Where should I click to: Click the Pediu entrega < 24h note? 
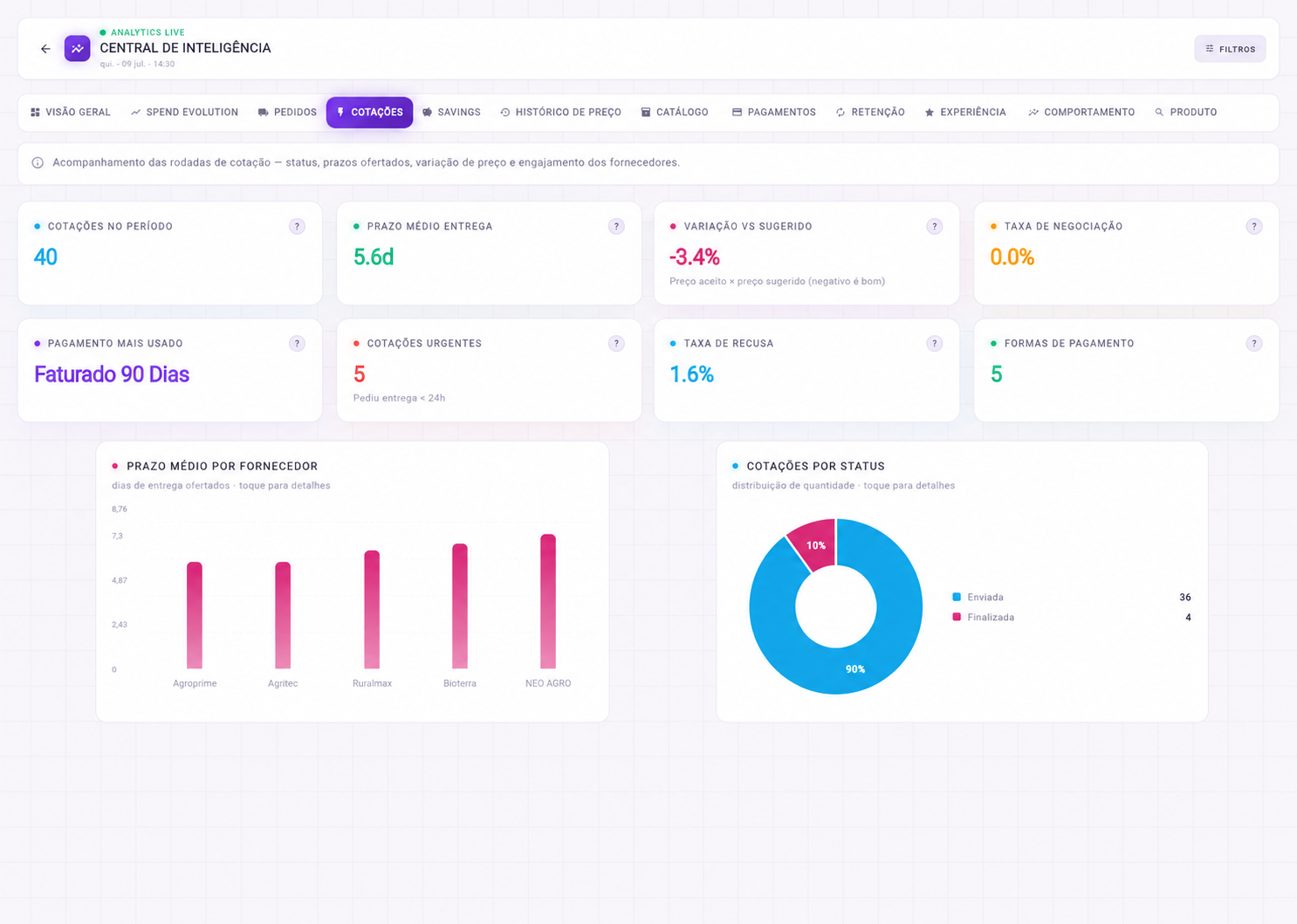399,398
